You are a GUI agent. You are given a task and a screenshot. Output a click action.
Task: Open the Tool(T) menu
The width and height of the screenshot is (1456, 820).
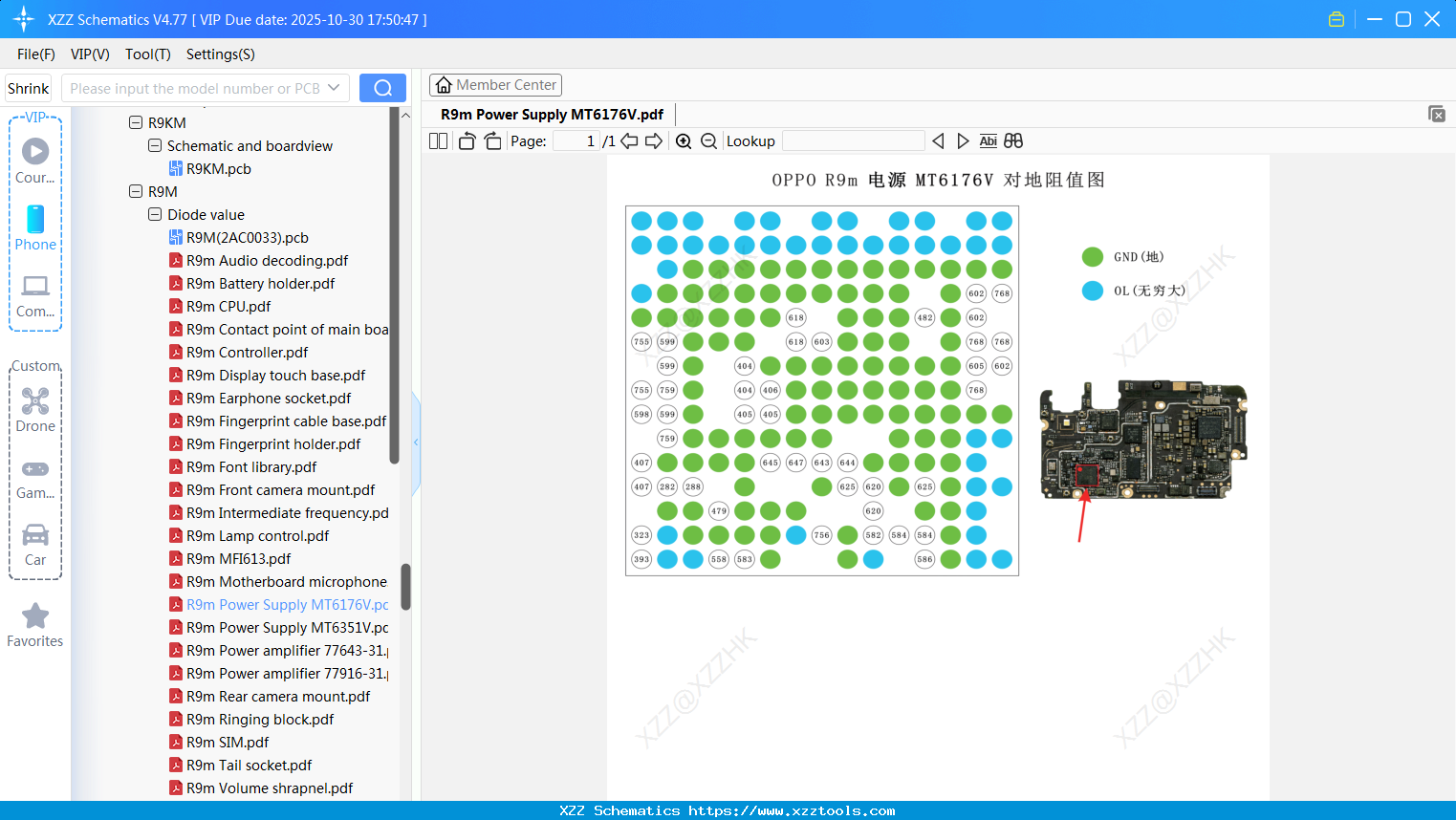[148, 54]
